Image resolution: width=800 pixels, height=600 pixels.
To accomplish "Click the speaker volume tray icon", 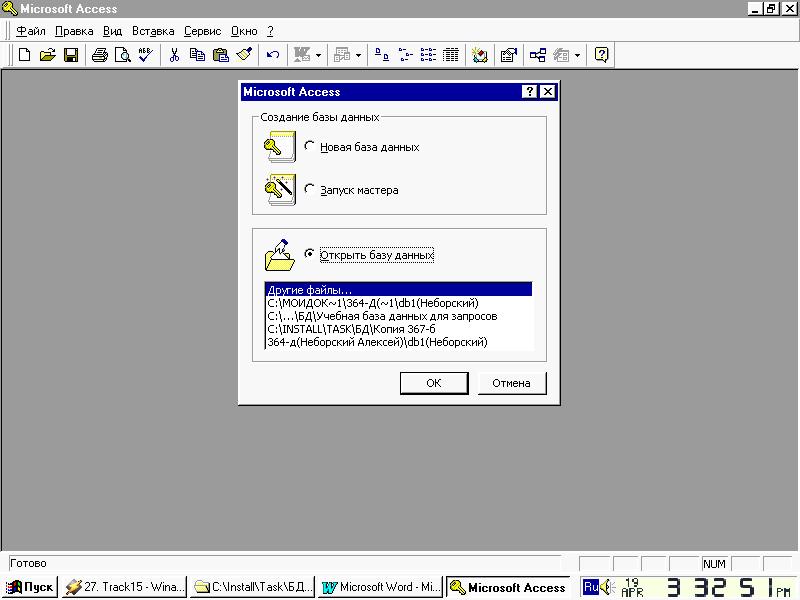I will pos(608,587).
